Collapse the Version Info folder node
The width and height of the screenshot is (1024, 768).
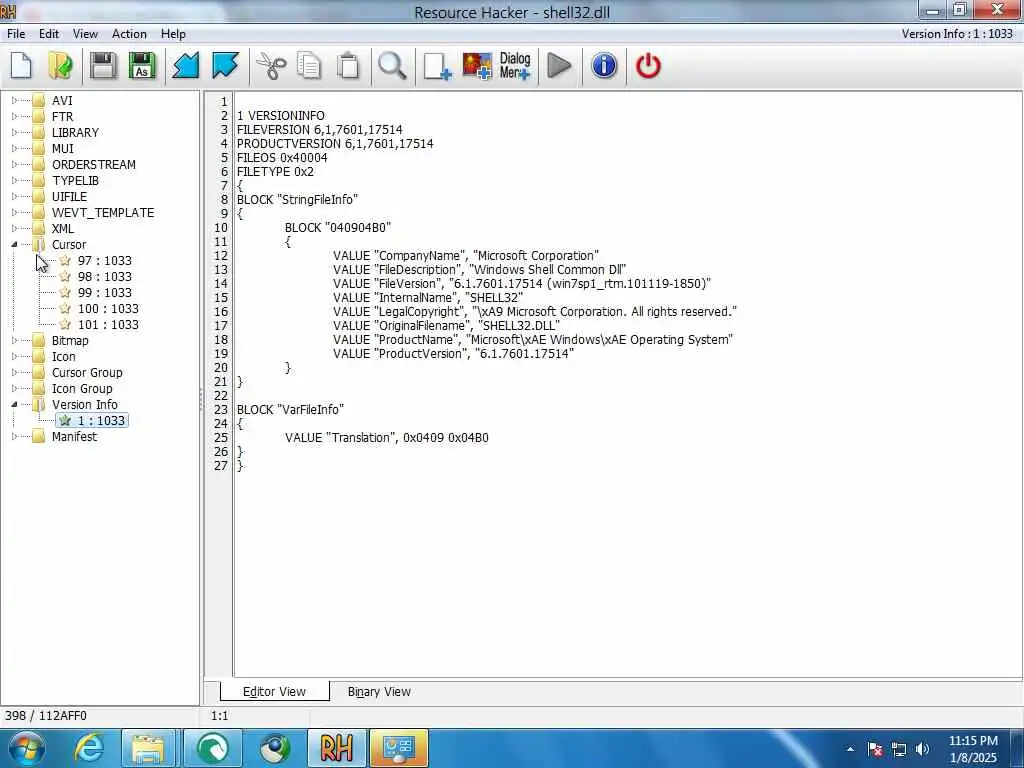14,405
